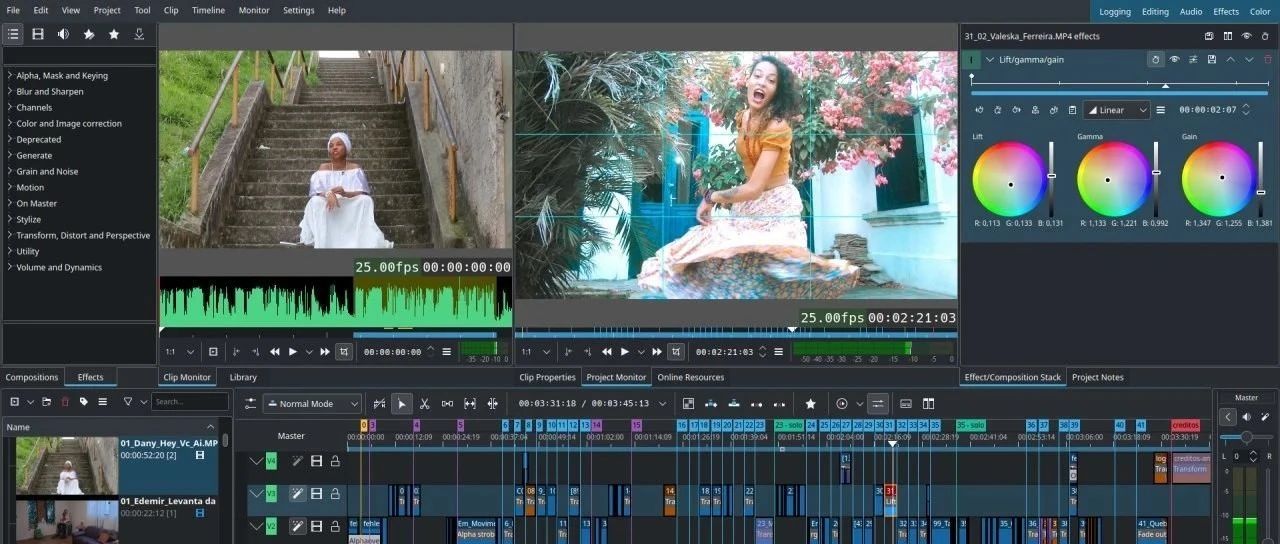Open the Compositions tab
Viewport: 1280px width, 544px height.
pyautogui.click(x=32, y=377)
